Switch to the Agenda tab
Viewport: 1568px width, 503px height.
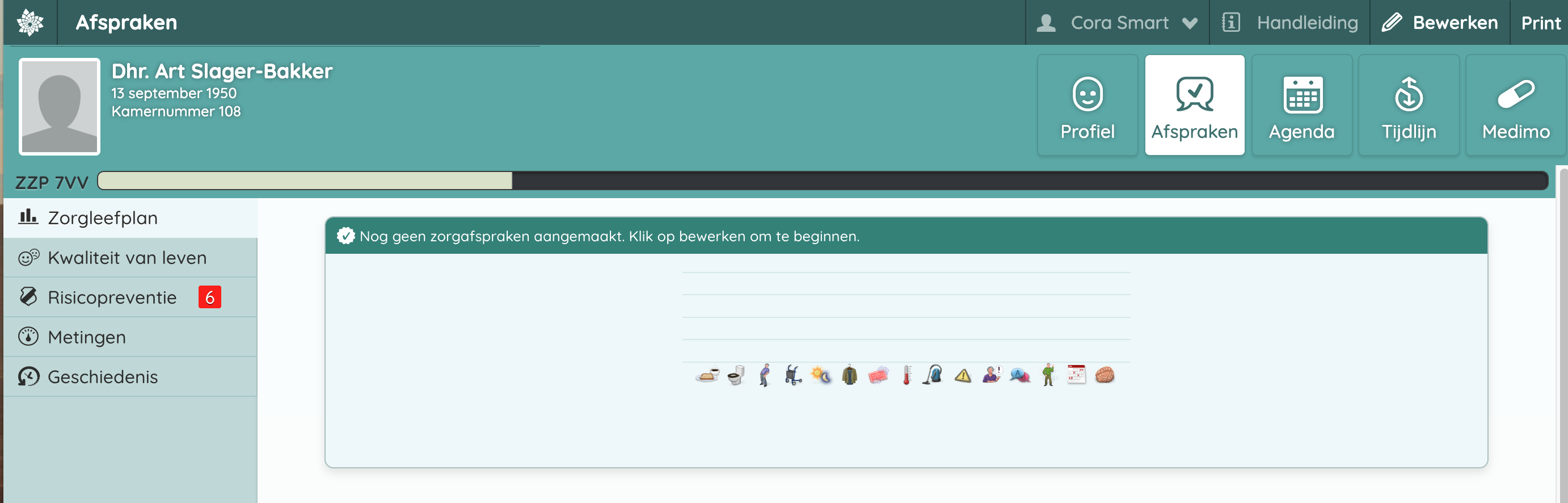[1301, 106]
